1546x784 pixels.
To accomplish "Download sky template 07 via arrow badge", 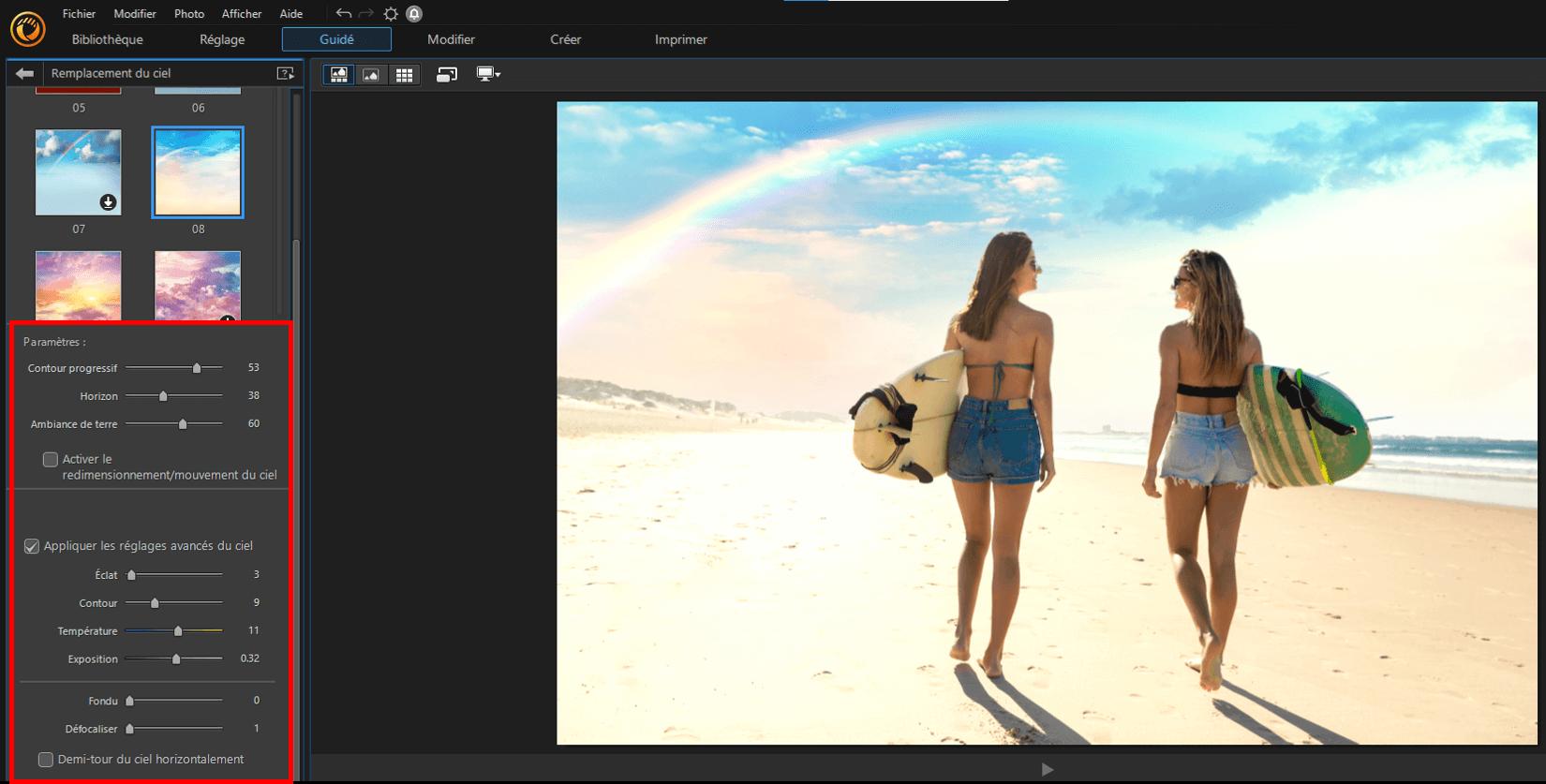I will tap(109, 202).
